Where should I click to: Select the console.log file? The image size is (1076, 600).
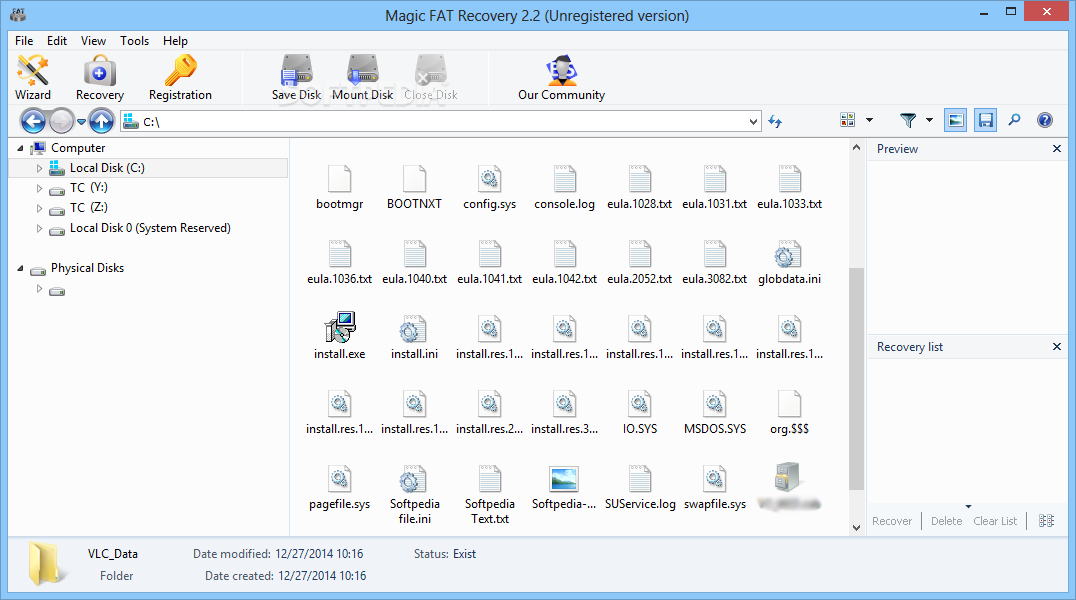(x=564, y=187)
